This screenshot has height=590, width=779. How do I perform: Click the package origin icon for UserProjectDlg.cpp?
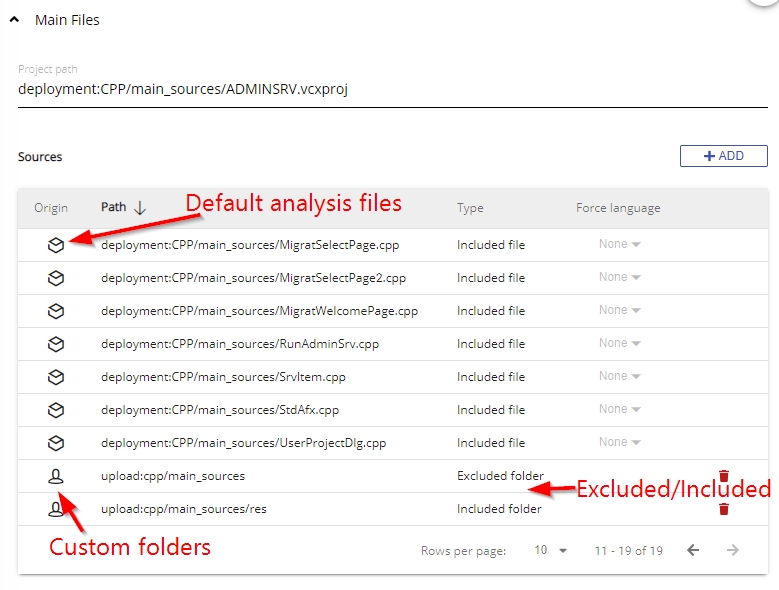pos(56,443)
